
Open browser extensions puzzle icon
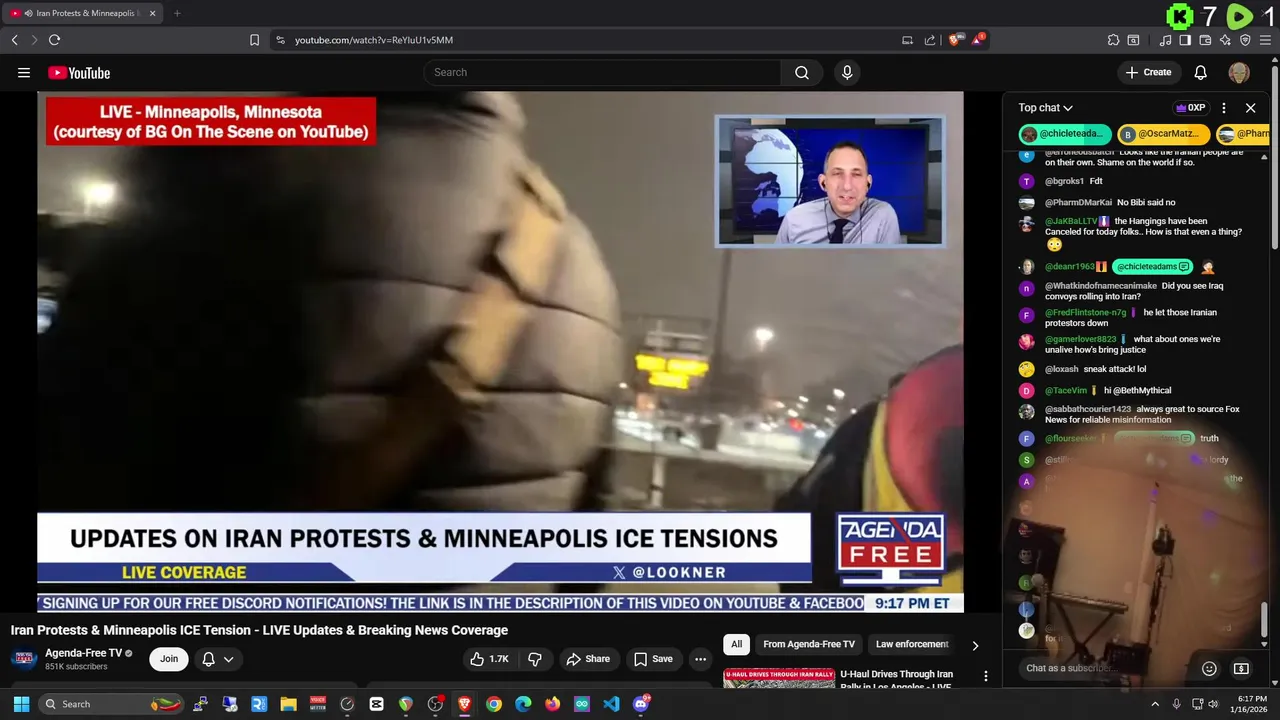pyautogui.click(x=1113, y=40)
